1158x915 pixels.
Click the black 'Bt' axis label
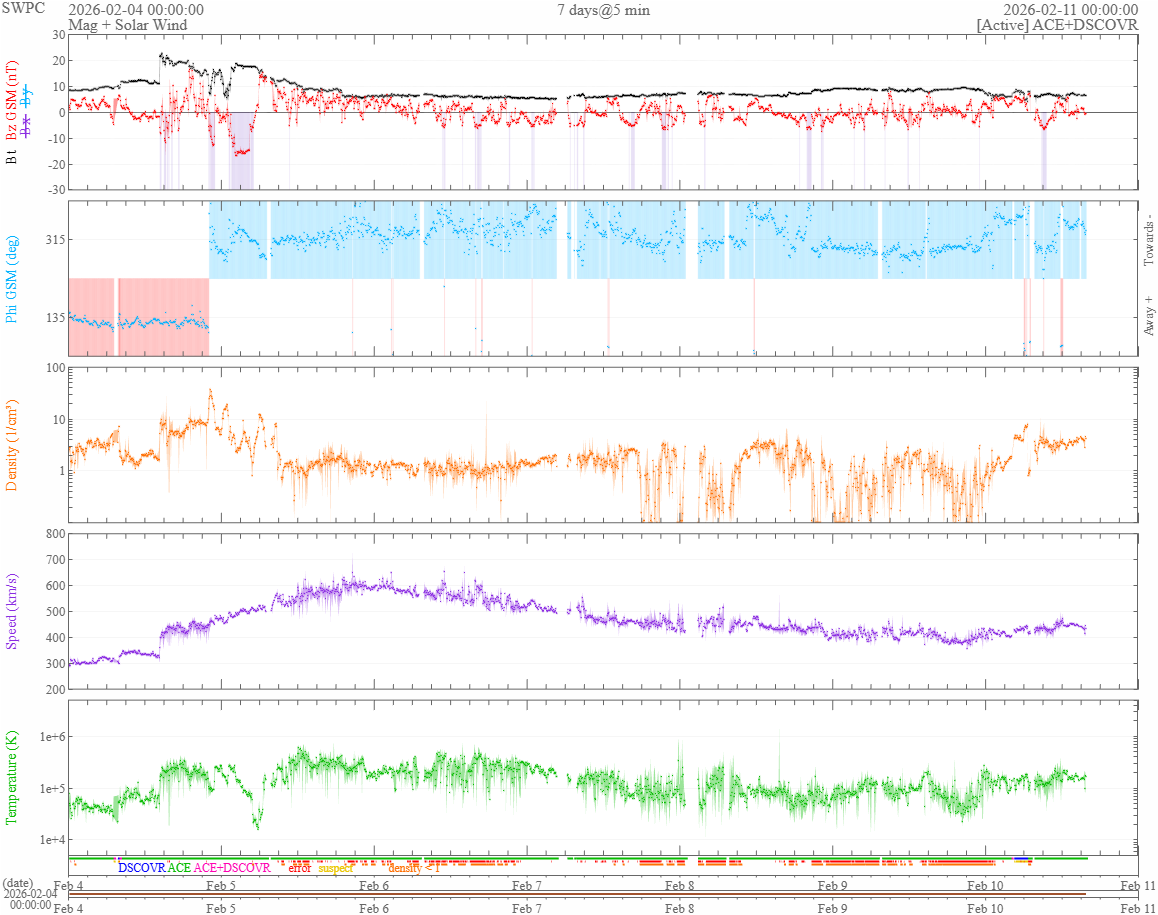point(11,156)
